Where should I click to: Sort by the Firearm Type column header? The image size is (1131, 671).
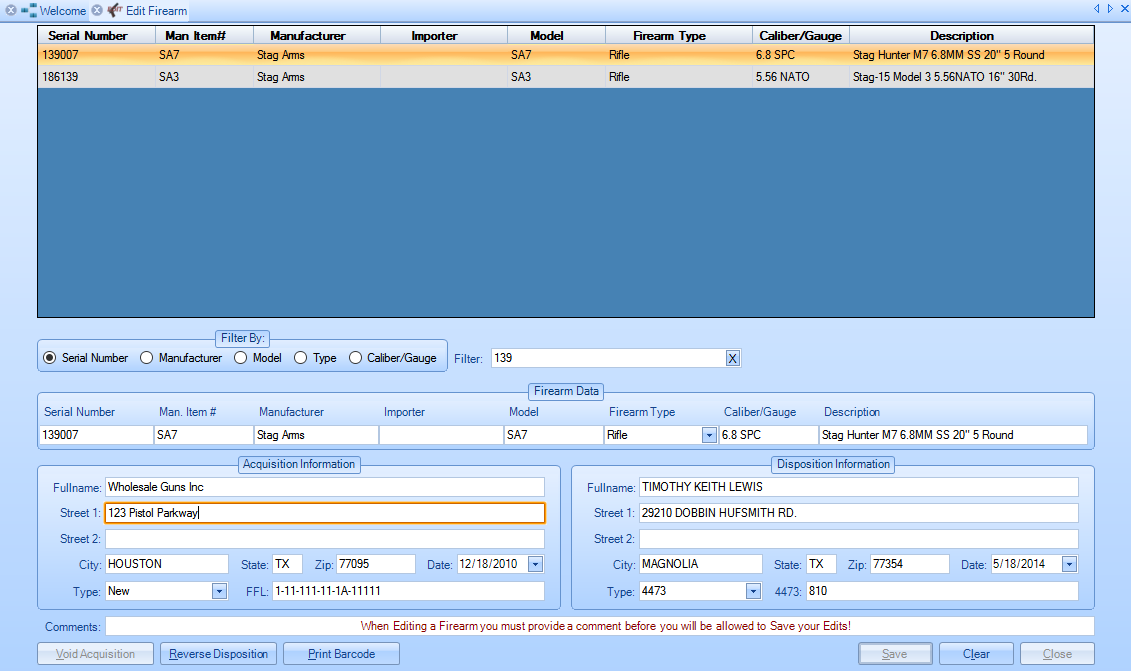click(x=679, y=35)
